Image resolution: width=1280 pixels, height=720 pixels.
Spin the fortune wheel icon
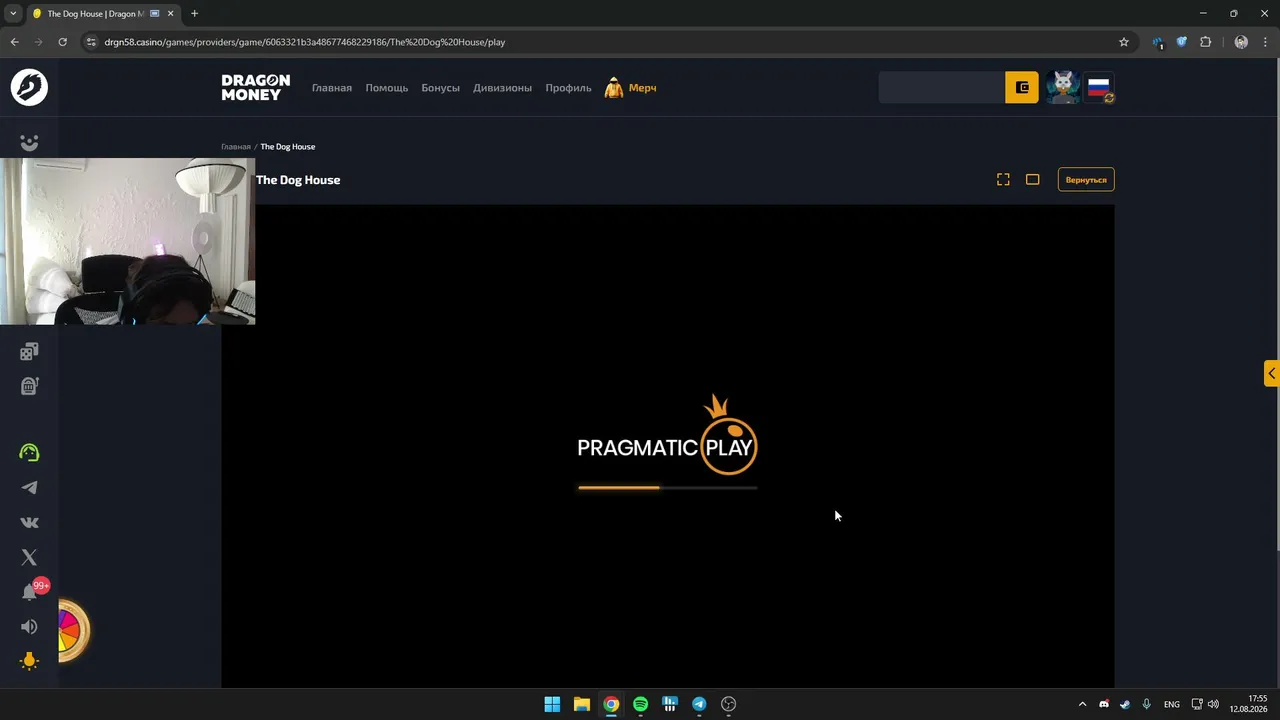(72, 630)
